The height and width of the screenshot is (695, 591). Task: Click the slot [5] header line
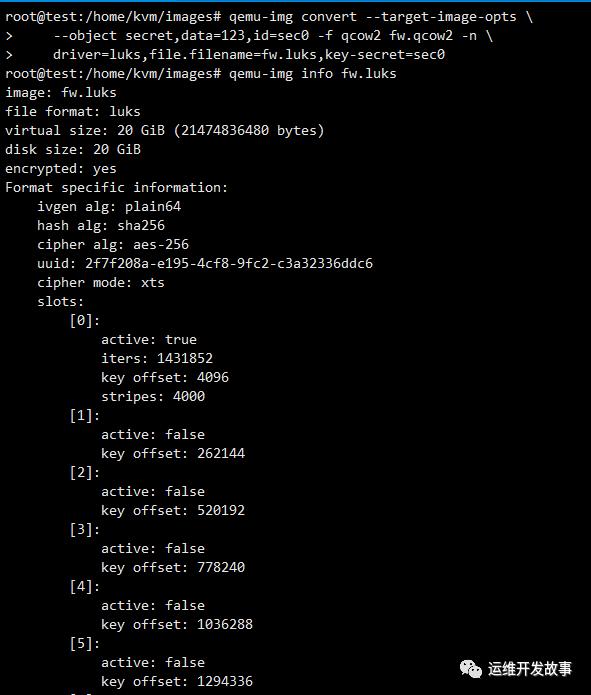click(85, 643)
